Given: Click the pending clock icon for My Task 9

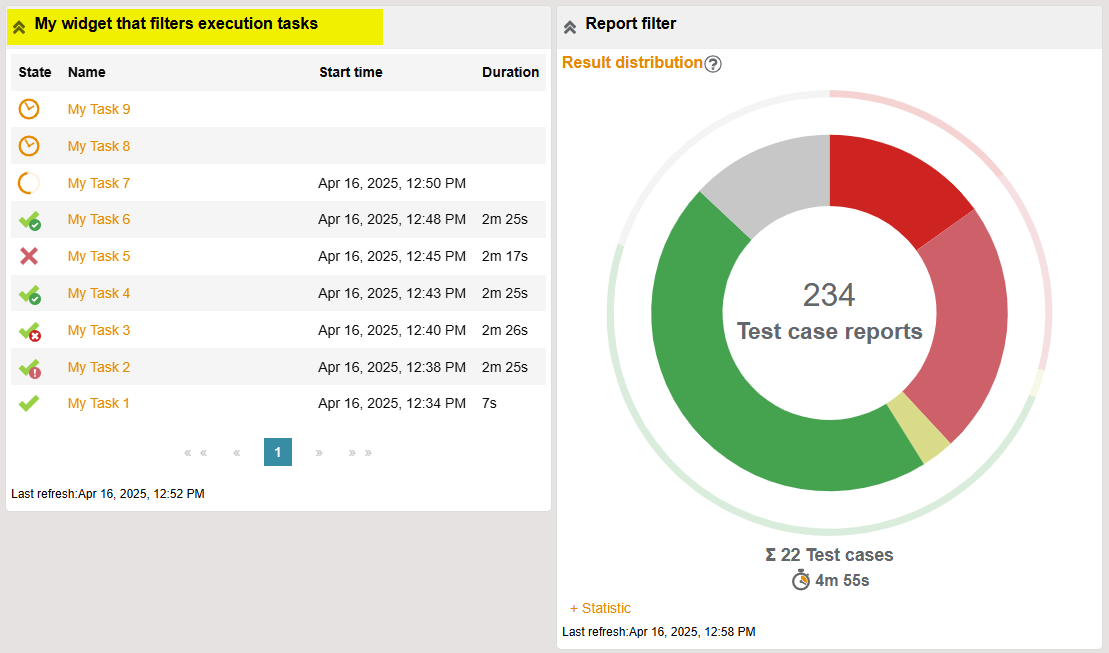Looking at the screenshot, I should (x=29, y=109).
